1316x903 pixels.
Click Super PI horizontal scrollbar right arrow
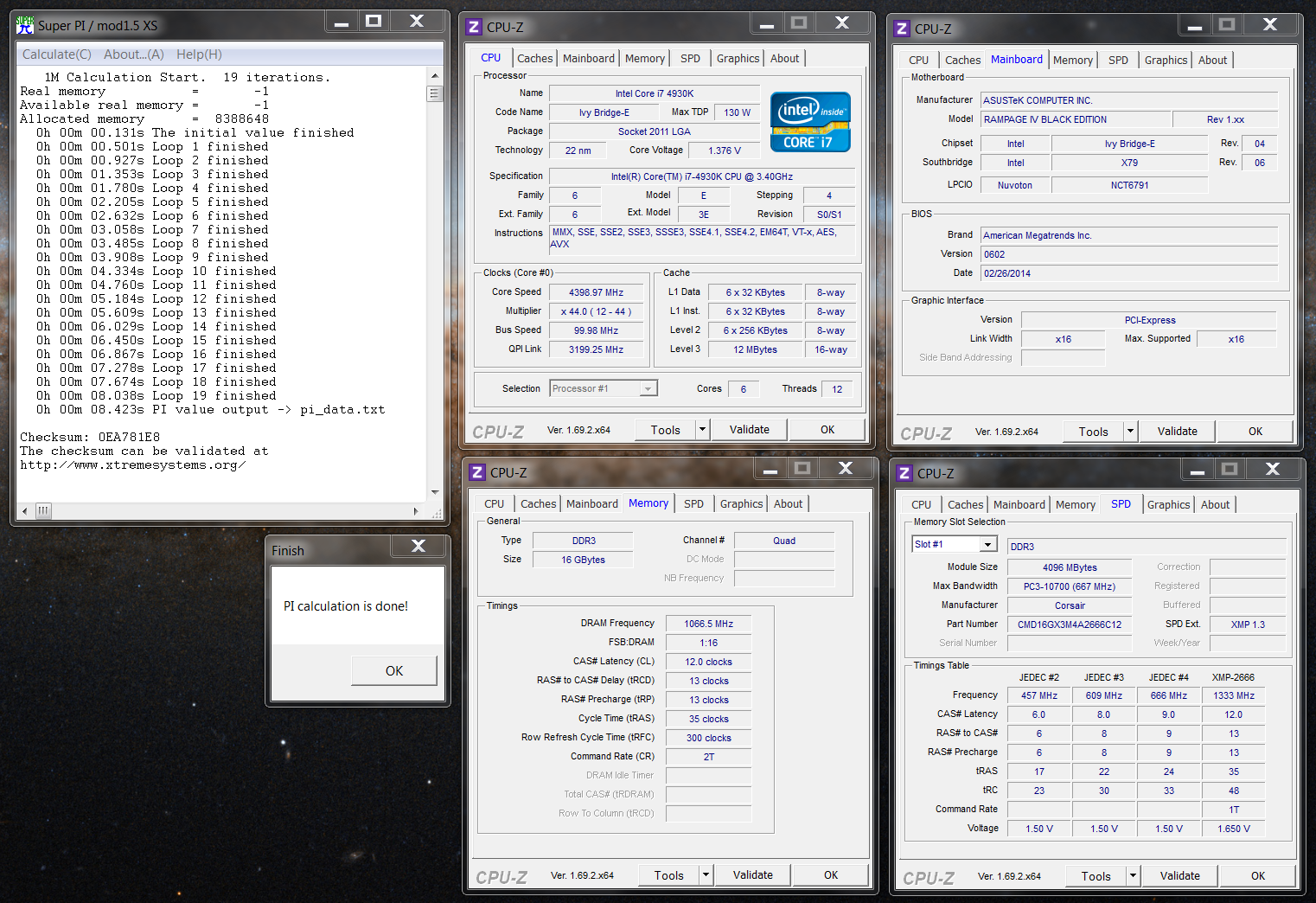(417, 511)
